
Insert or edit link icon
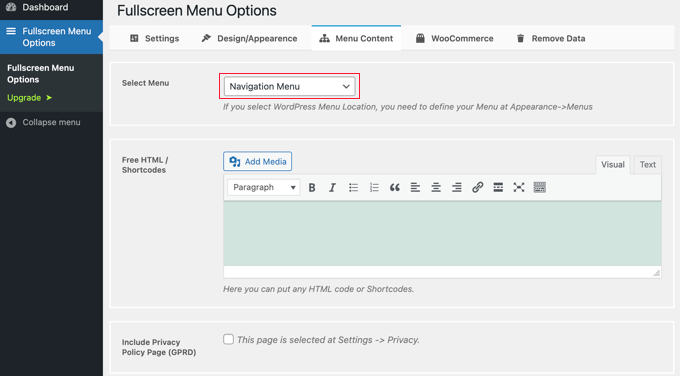477,187
